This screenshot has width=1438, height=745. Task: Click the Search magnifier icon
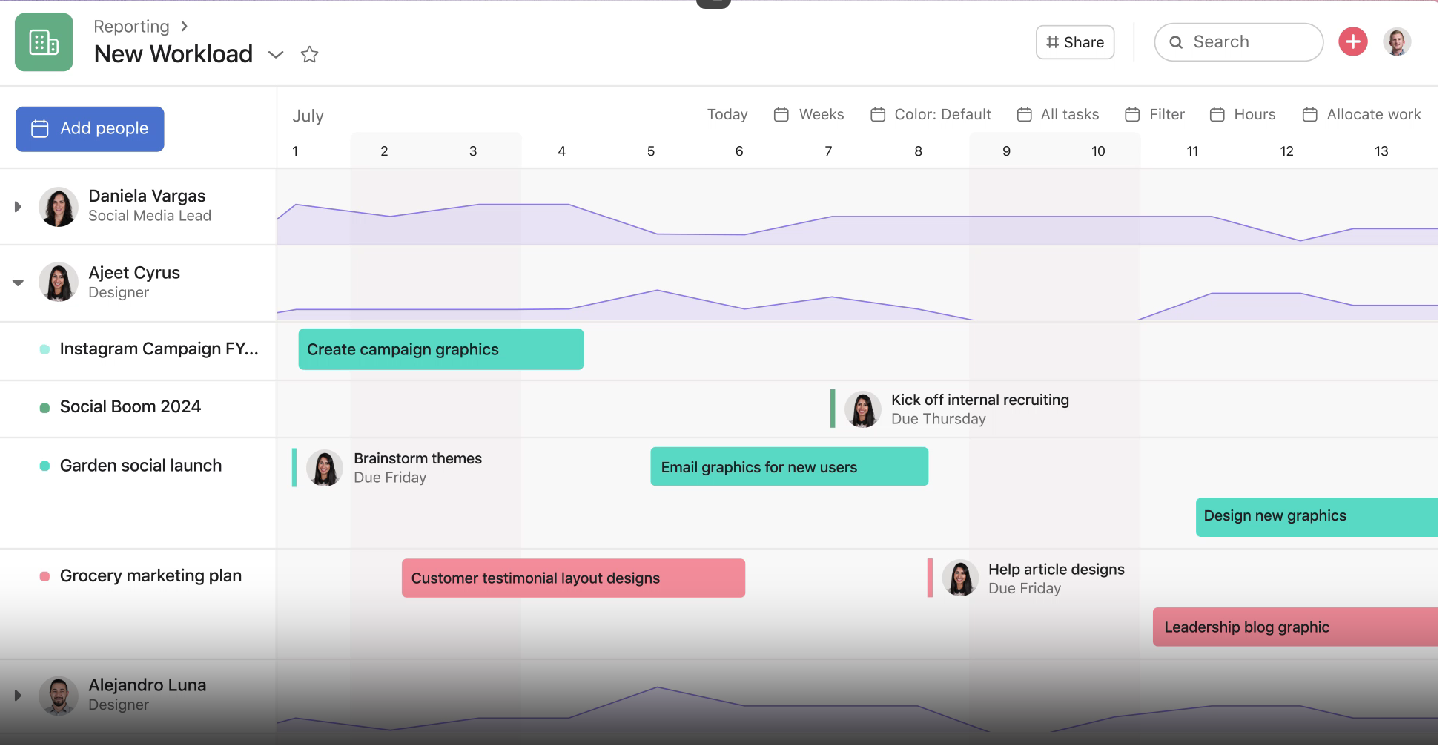(x=1176, y=42)
